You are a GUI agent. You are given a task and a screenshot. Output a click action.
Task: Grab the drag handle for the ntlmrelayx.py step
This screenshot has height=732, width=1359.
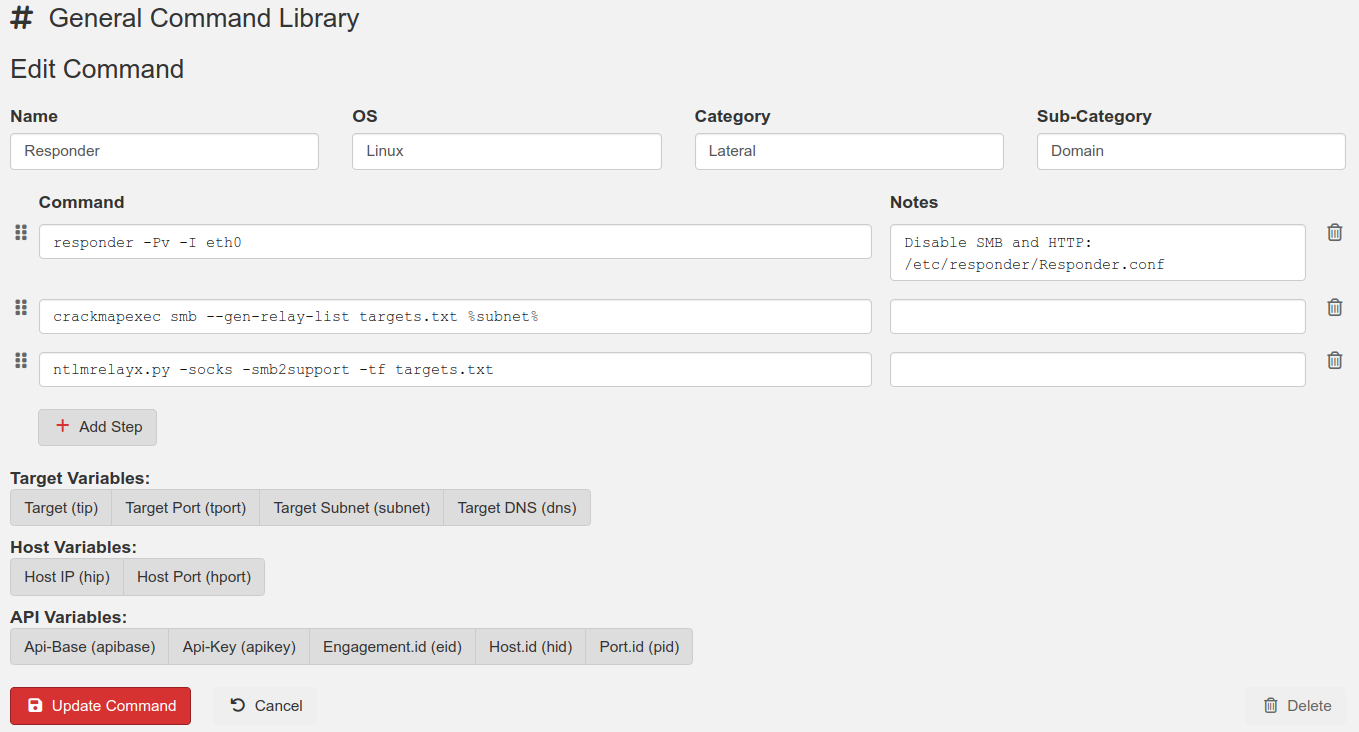click(20, 360)
